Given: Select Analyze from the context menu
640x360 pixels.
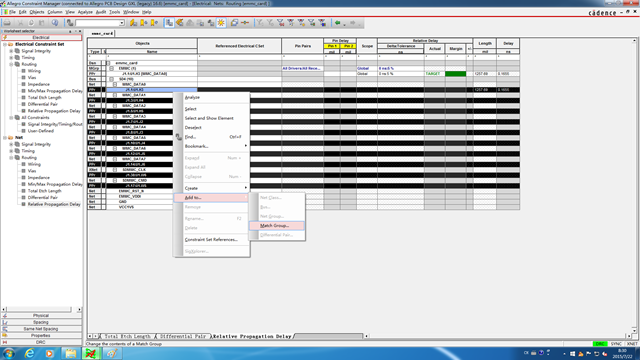Looking at the screenshot, I should tap(192, 98).
